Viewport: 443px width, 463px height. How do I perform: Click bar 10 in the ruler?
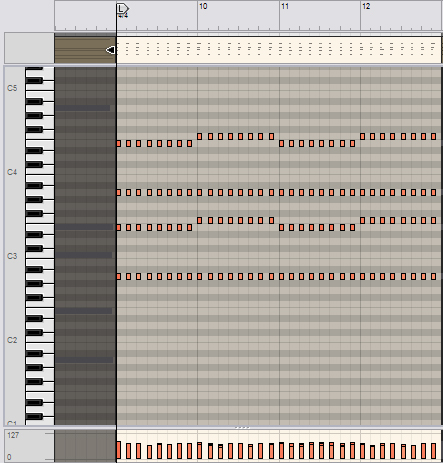click(x=203, y=6)
